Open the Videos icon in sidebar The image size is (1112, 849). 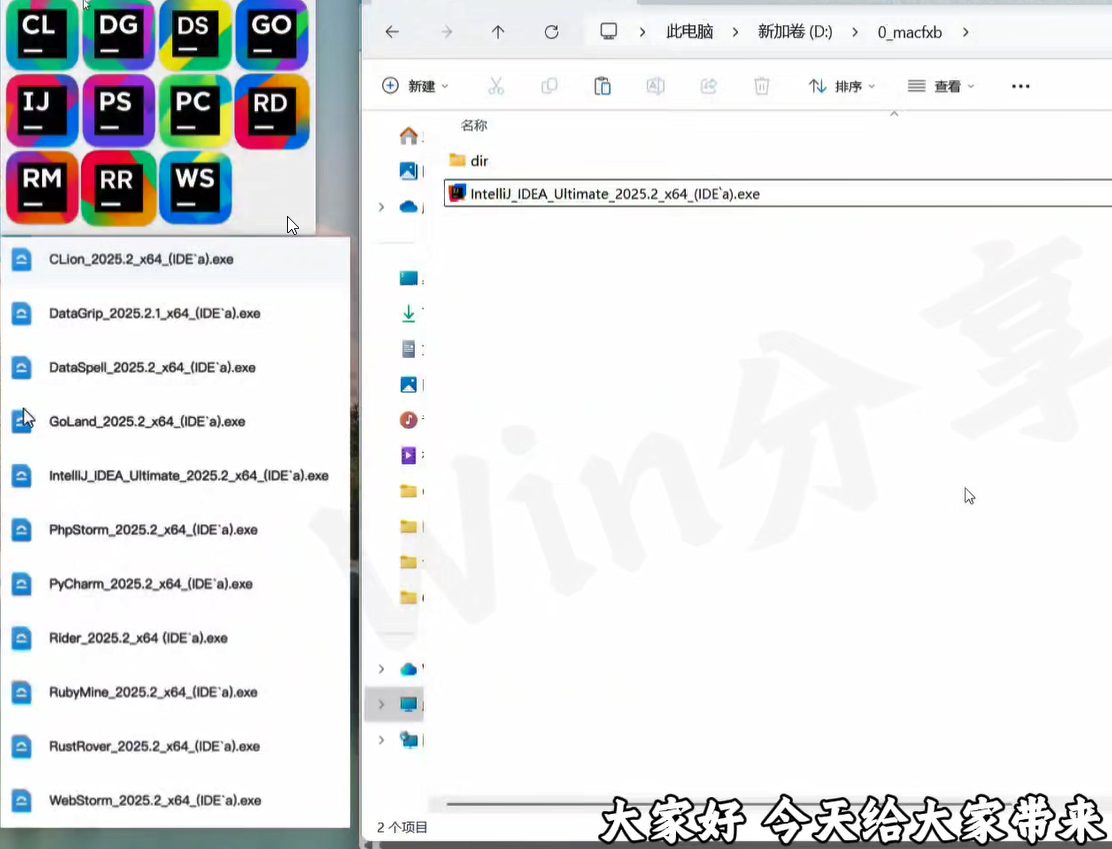click(x=408, y=455)
